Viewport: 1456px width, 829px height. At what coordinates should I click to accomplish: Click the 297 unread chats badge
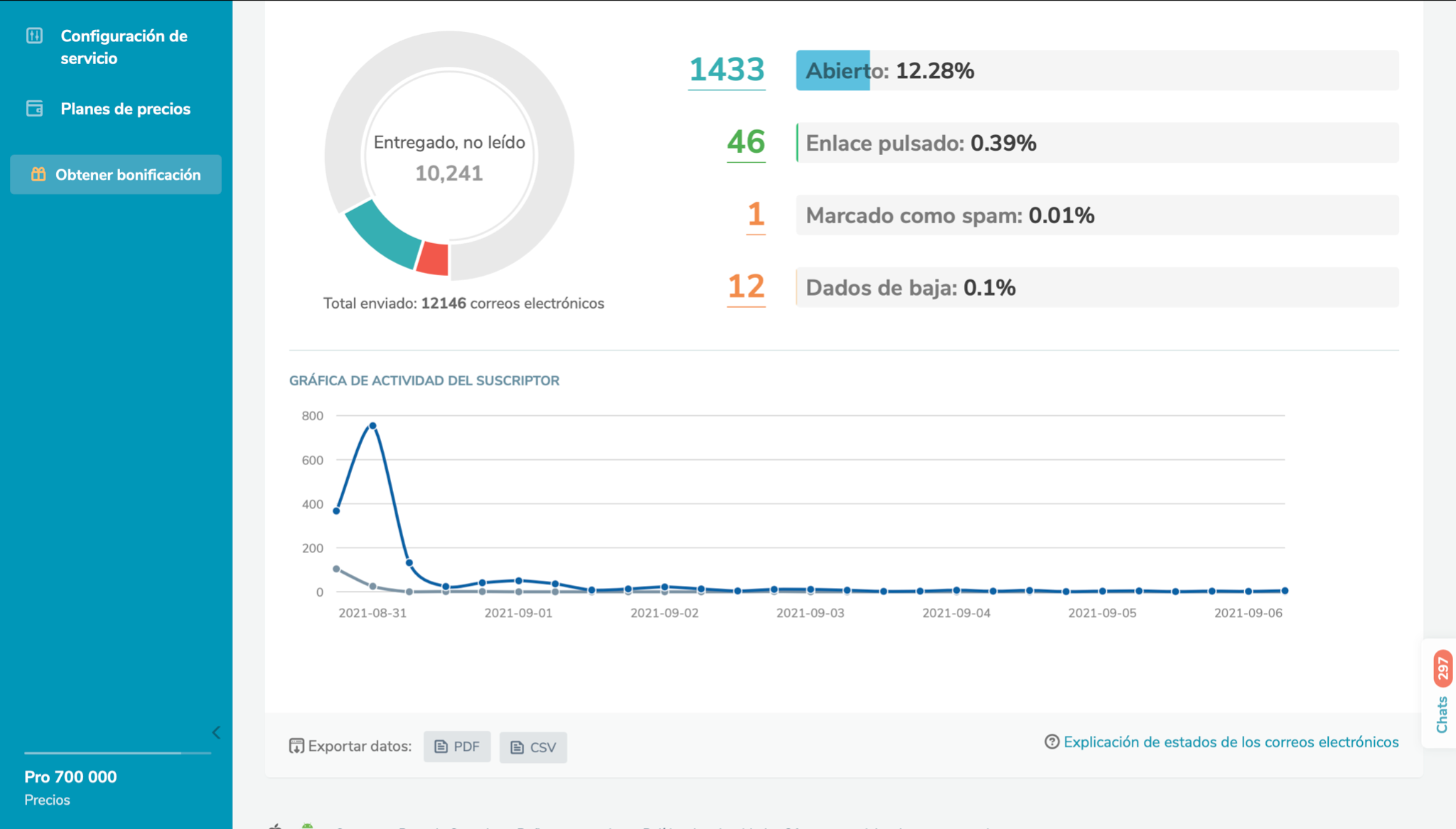[x=1442, y=668]
